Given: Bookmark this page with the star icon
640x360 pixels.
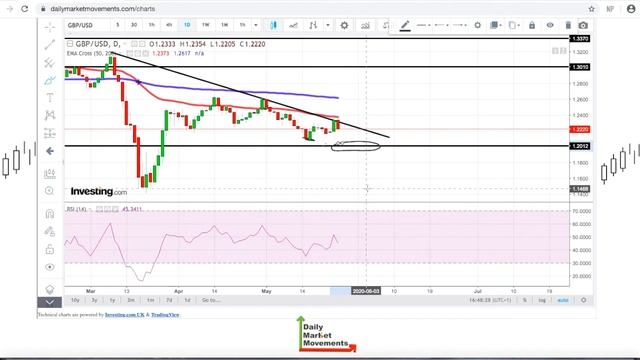Looking at the screenshot, I should pos(591,9).
